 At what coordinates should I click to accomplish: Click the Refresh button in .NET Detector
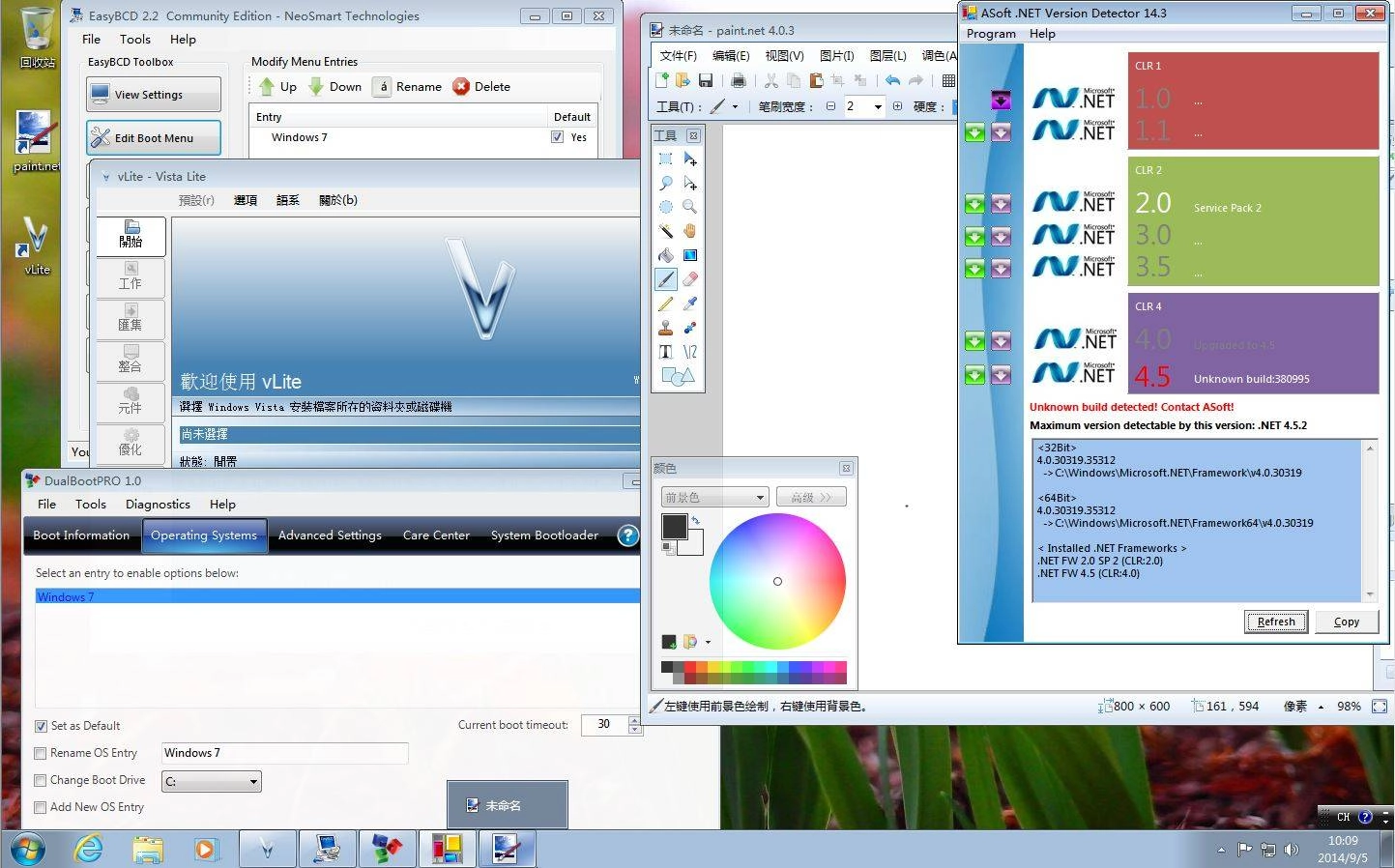click(x=1276, y=622)
